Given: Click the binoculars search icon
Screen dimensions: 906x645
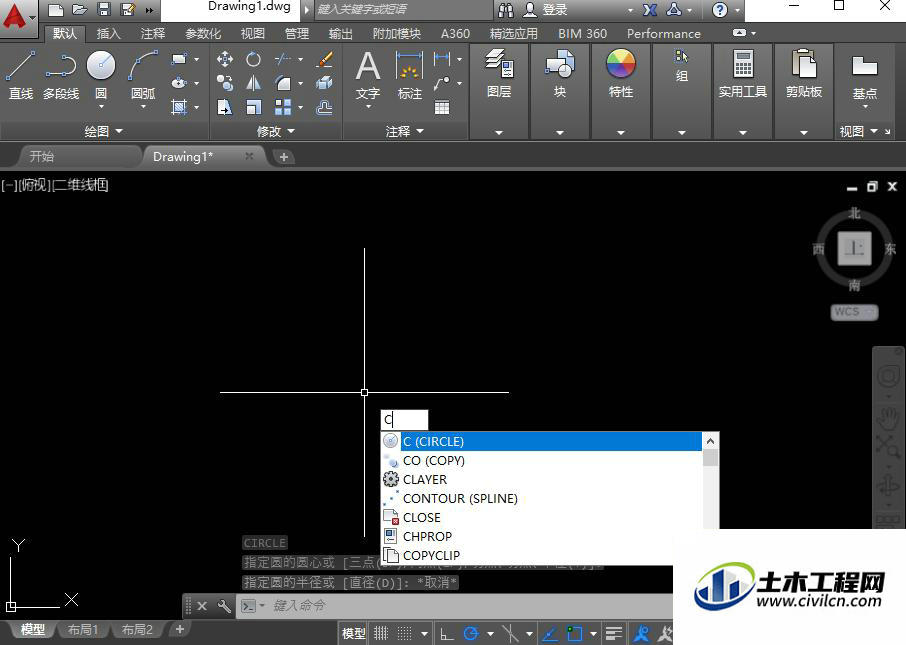Looking at the screenshot, I should point(506,10).
